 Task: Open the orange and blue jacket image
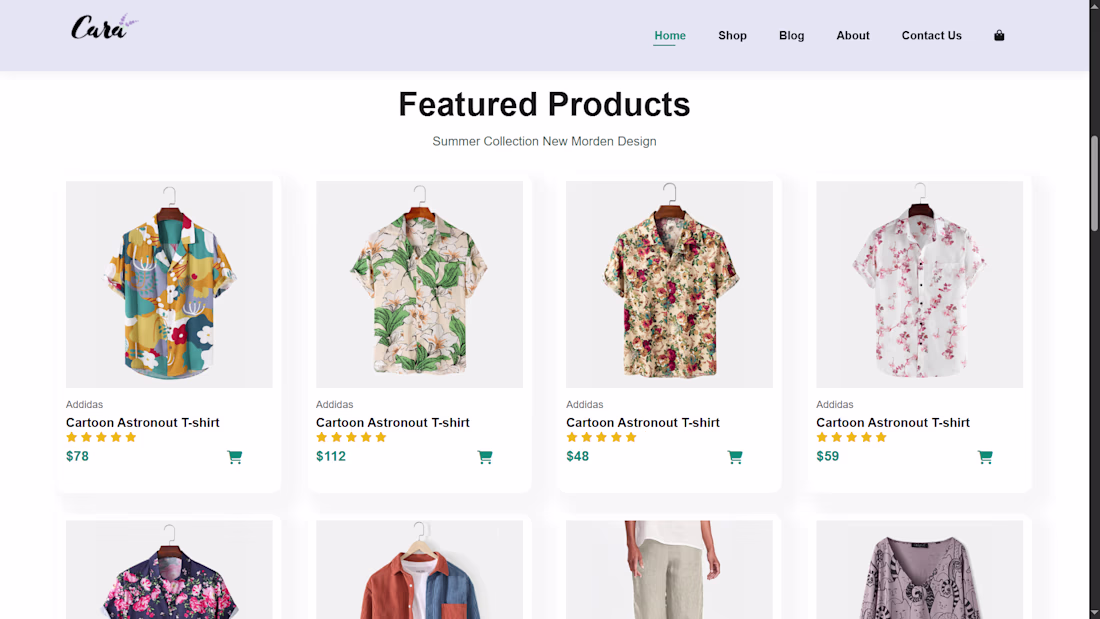pos(420,569)
